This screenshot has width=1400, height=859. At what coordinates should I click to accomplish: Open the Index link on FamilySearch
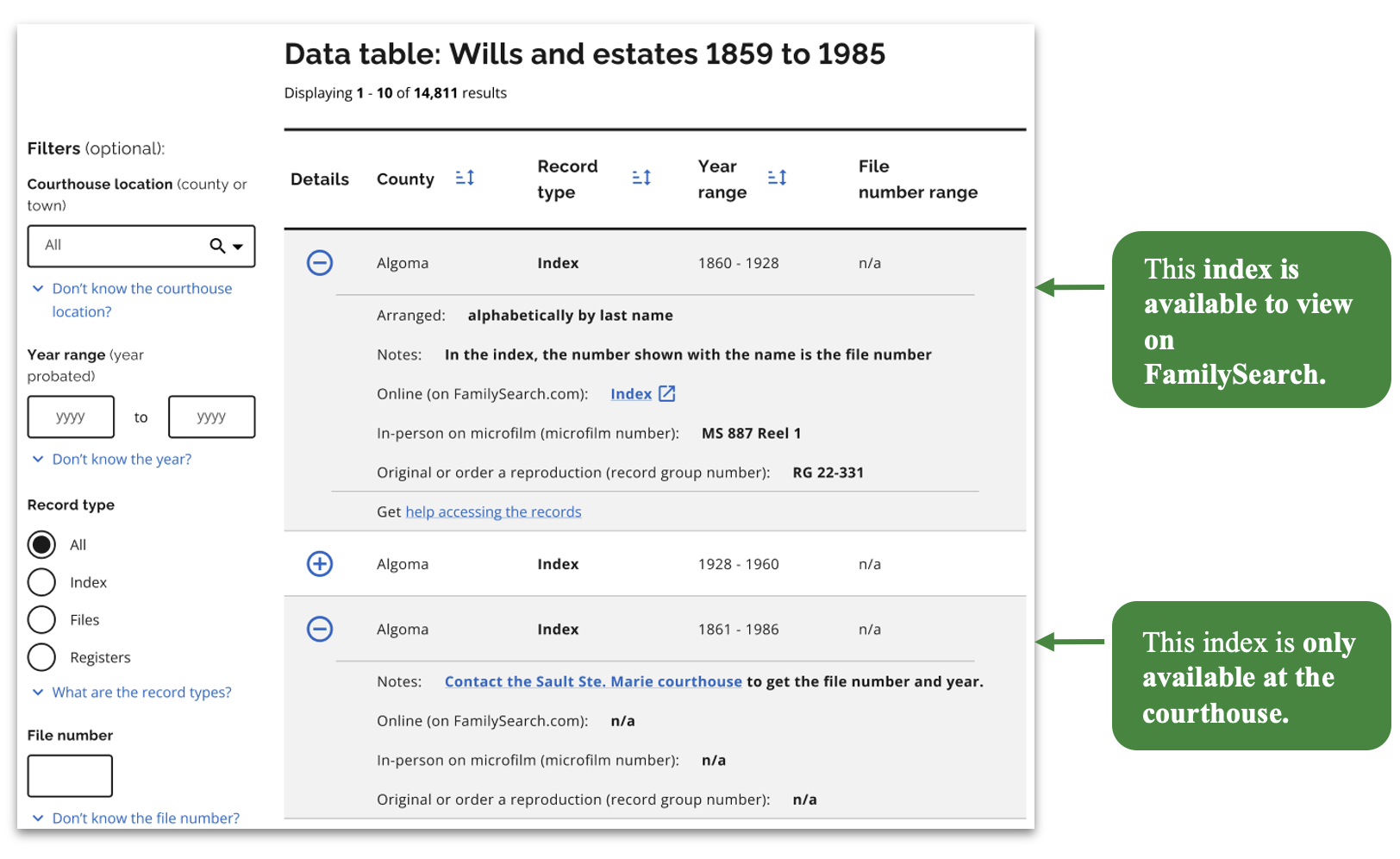[629, 393]
